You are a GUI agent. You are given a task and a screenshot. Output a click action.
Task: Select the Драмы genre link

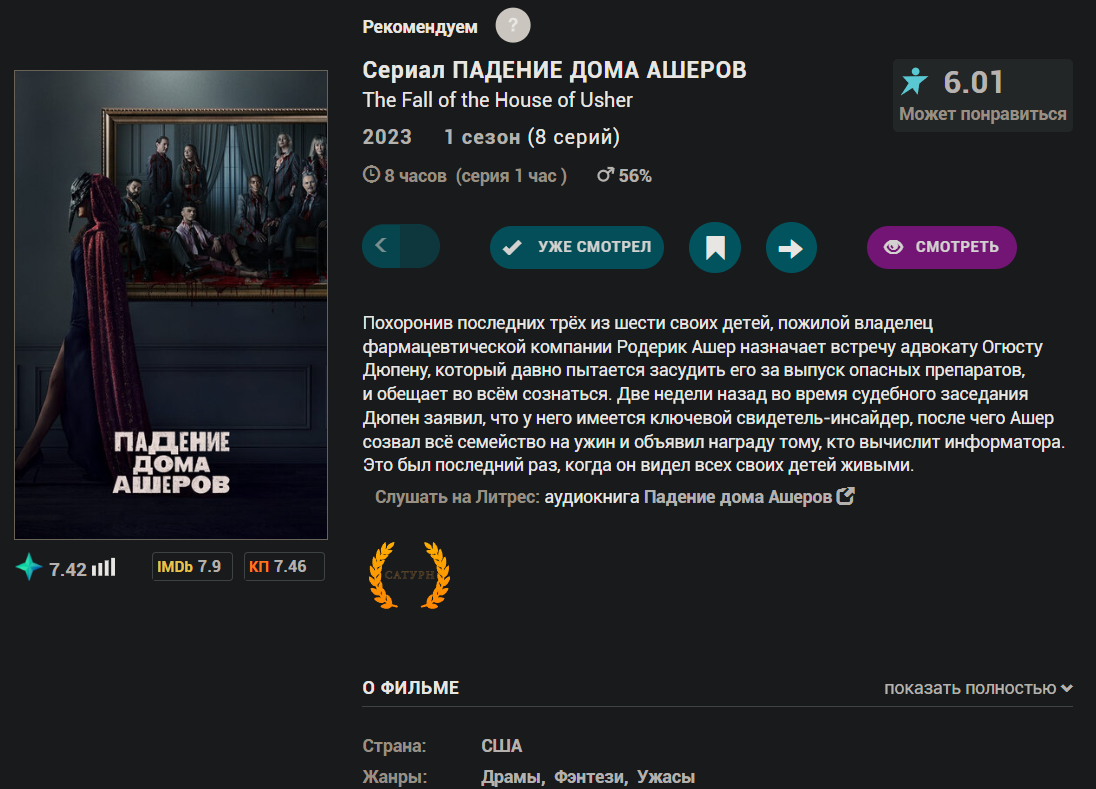click(511, 777)
